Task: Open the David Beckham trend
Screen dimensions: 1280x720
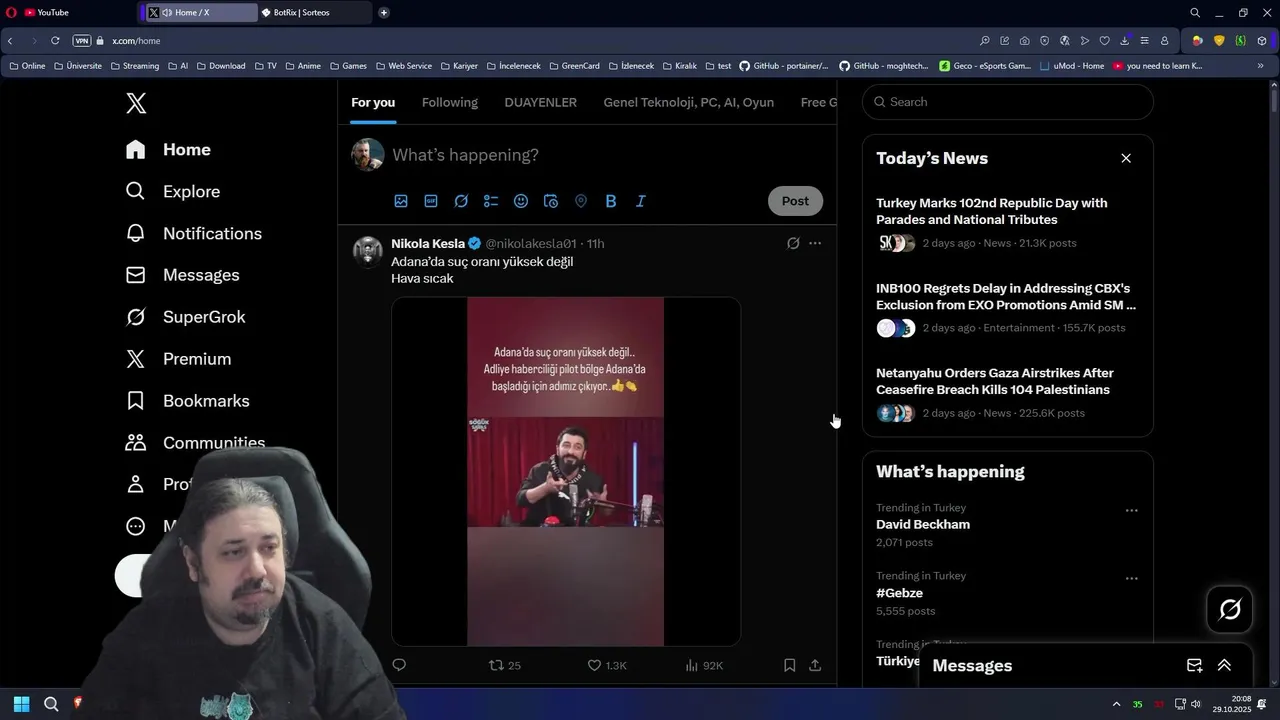Action: point(923,524)
